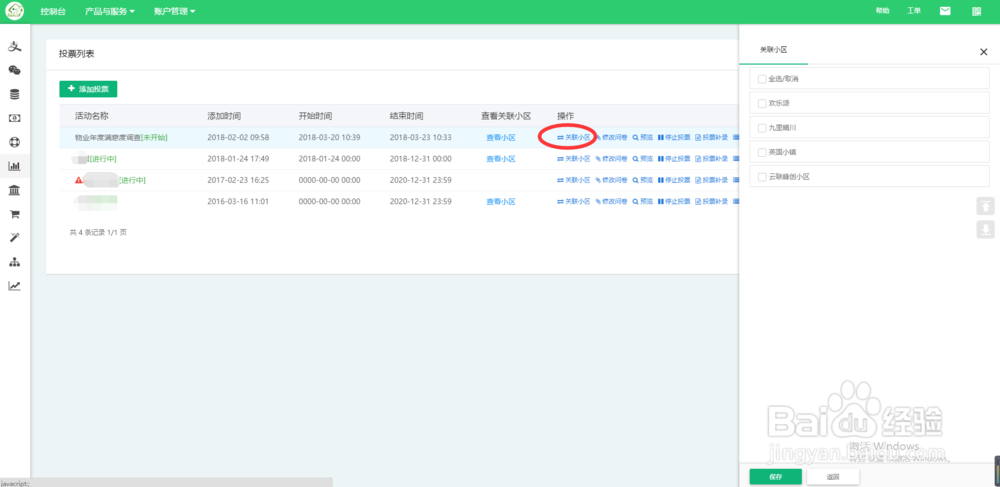
Task: Open the WeChat icon in the left sidebar
Action: (x=14, y=70)
